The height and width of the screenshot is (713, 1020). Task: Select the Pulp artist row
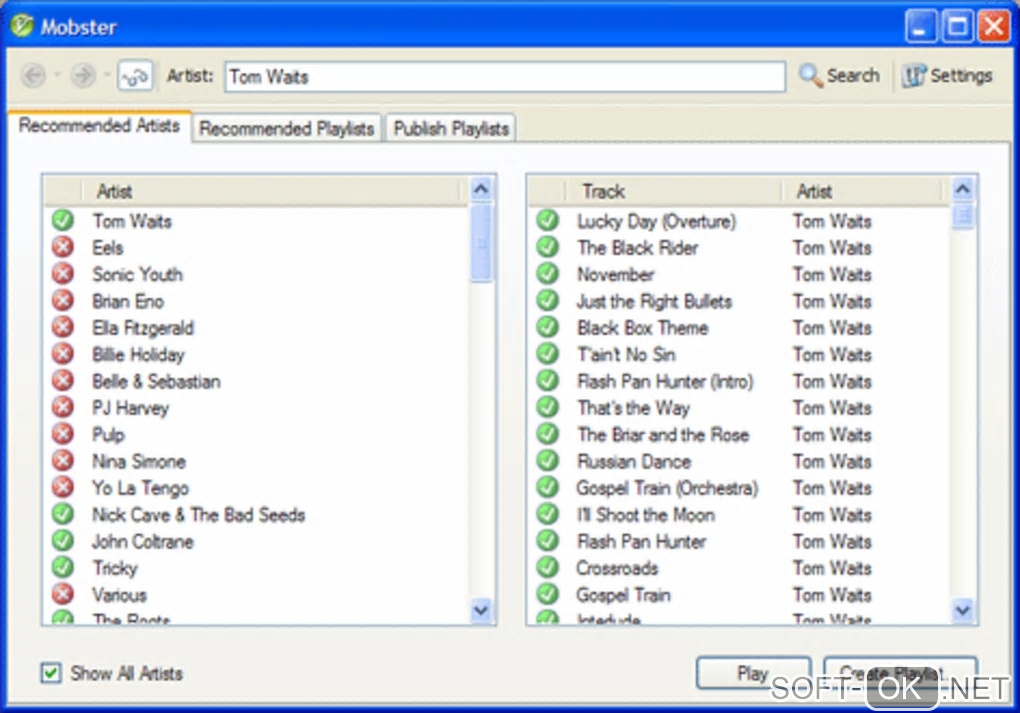coord(257,435)
